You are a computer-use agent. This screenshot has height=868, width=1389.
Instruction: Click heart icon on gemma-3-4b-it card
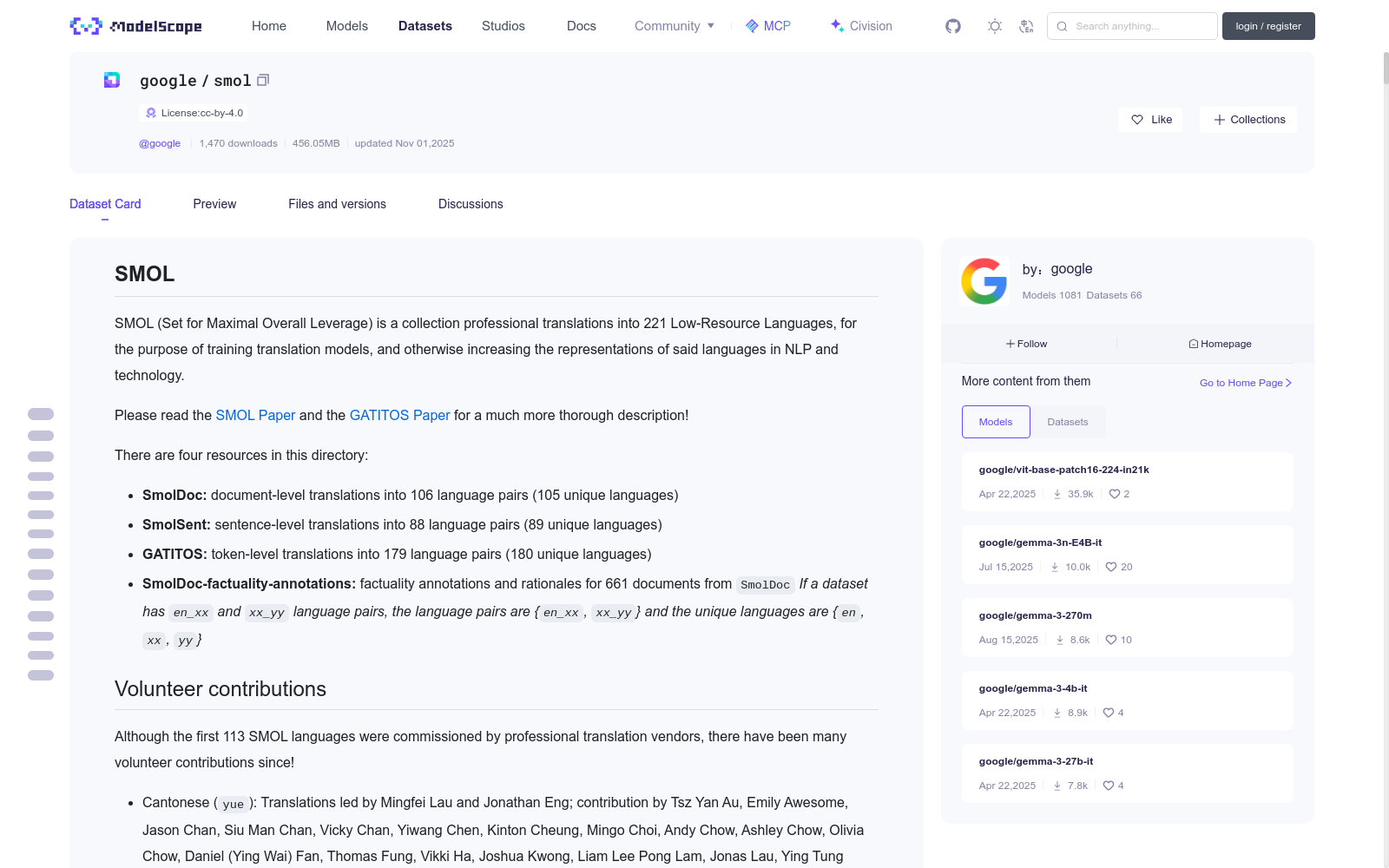pos(1109,713)
